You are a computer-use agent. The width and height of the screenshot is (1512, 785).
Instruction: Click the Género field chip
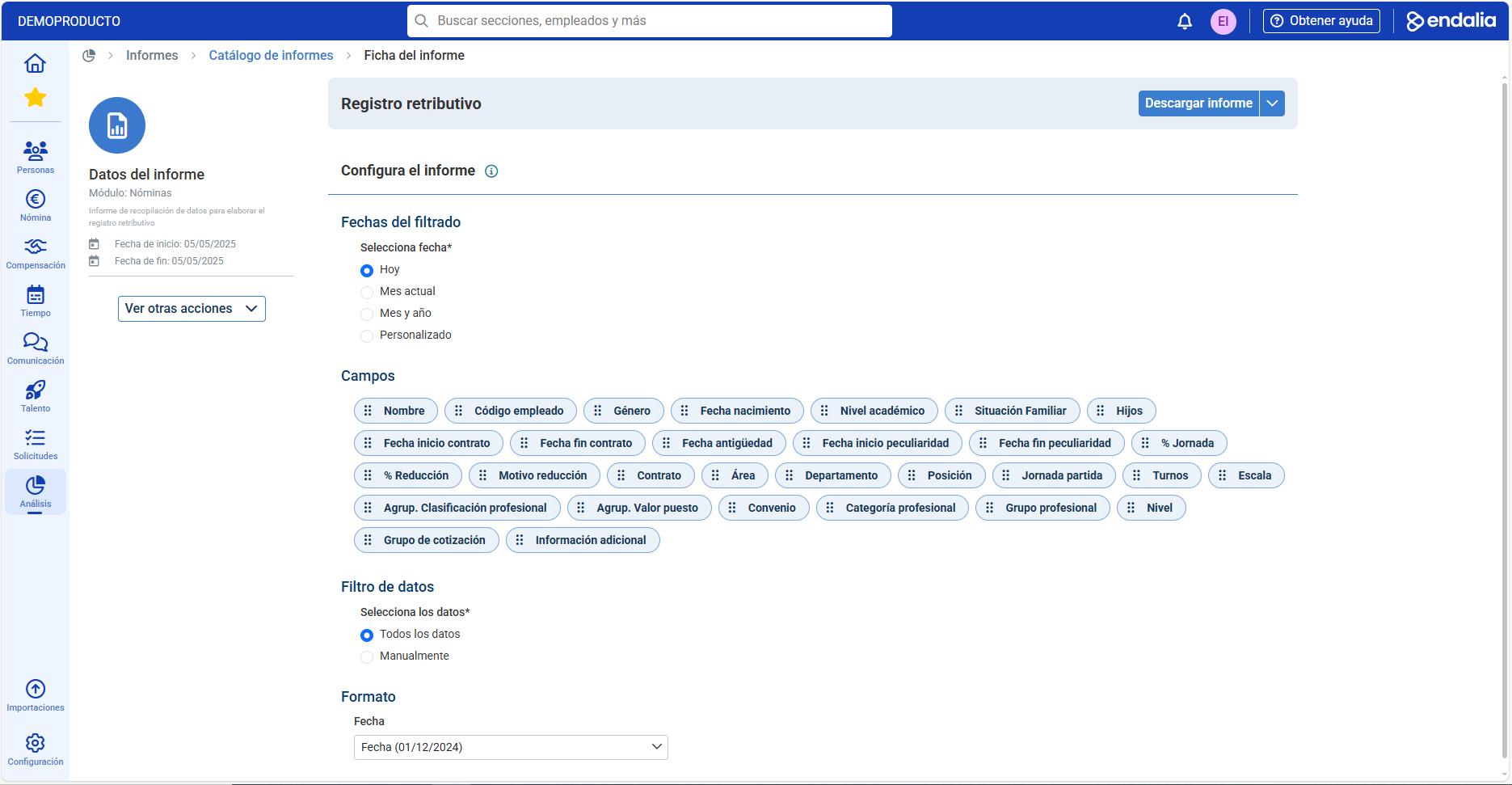pos(624,411)
